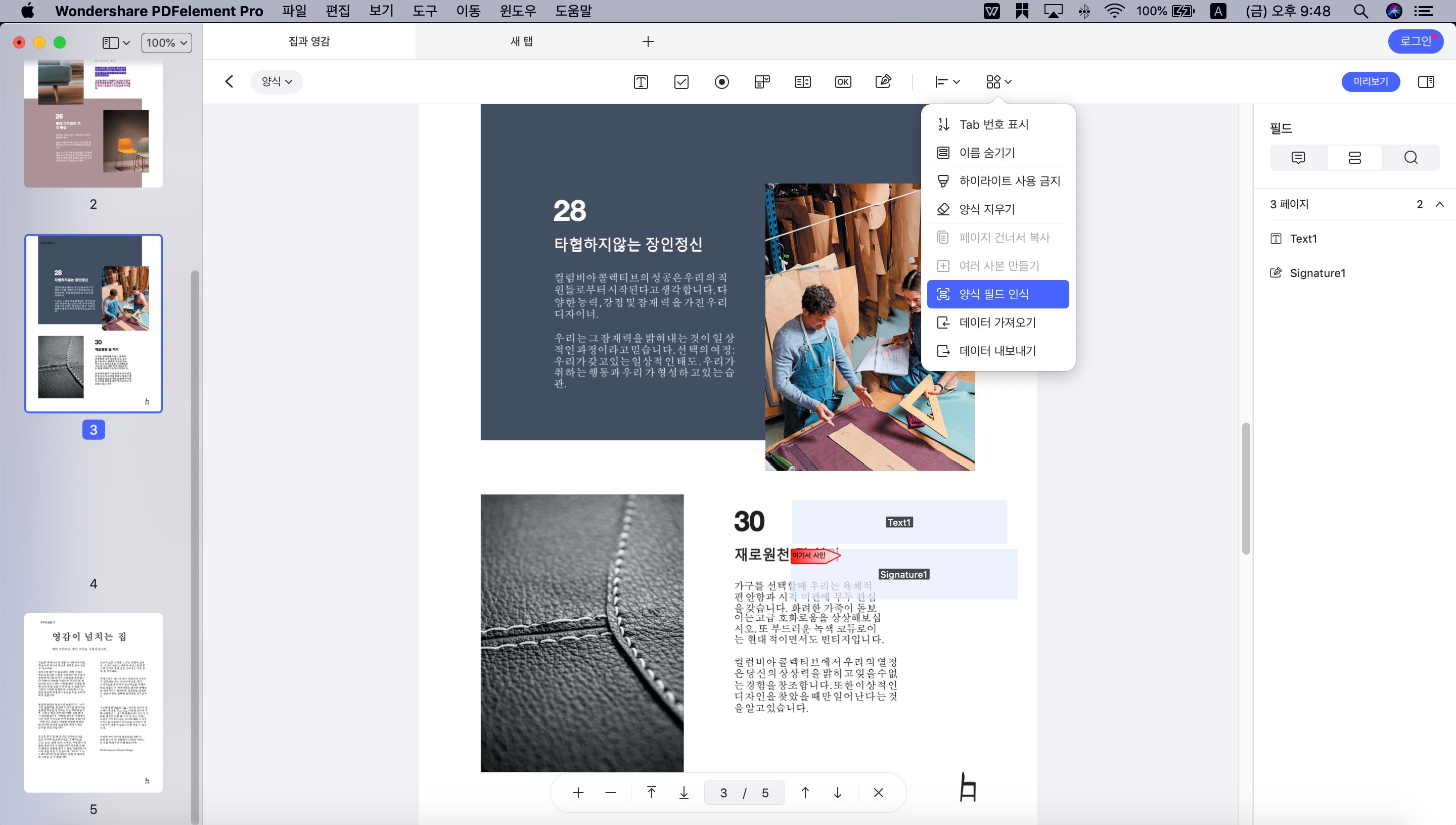Select the checkbox form tool

coord(681,81)
